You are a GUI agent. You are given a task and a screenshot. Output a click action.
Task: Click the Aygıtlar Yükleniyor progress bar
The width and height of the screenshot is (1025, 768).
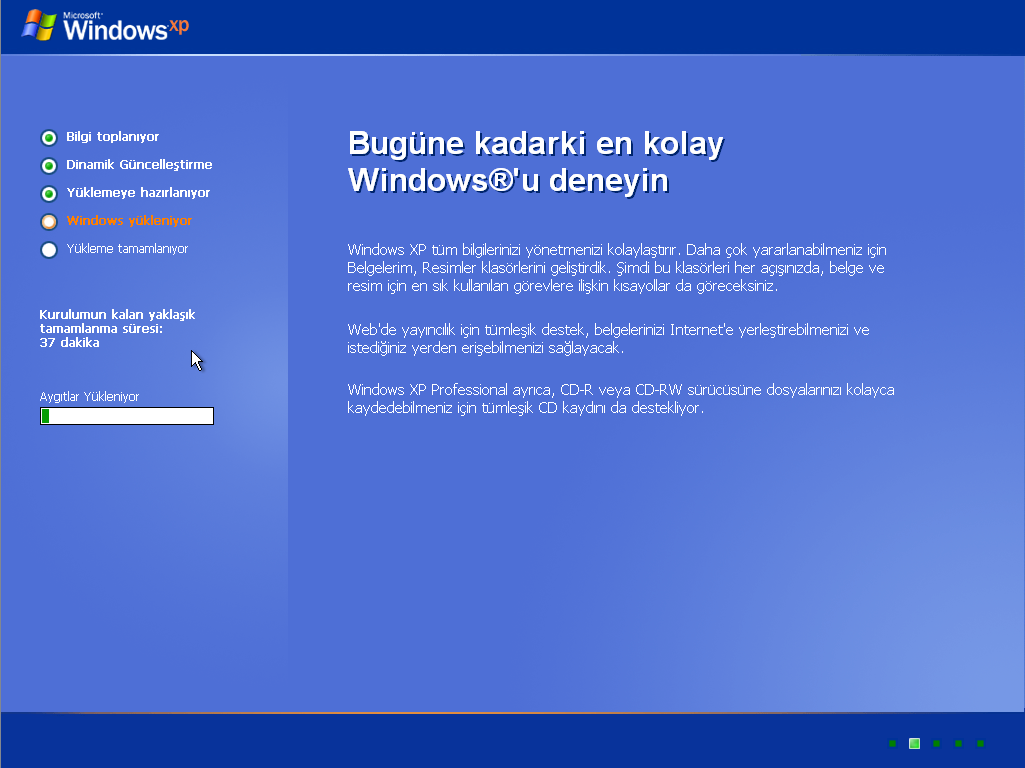click(x=127, y=416)
